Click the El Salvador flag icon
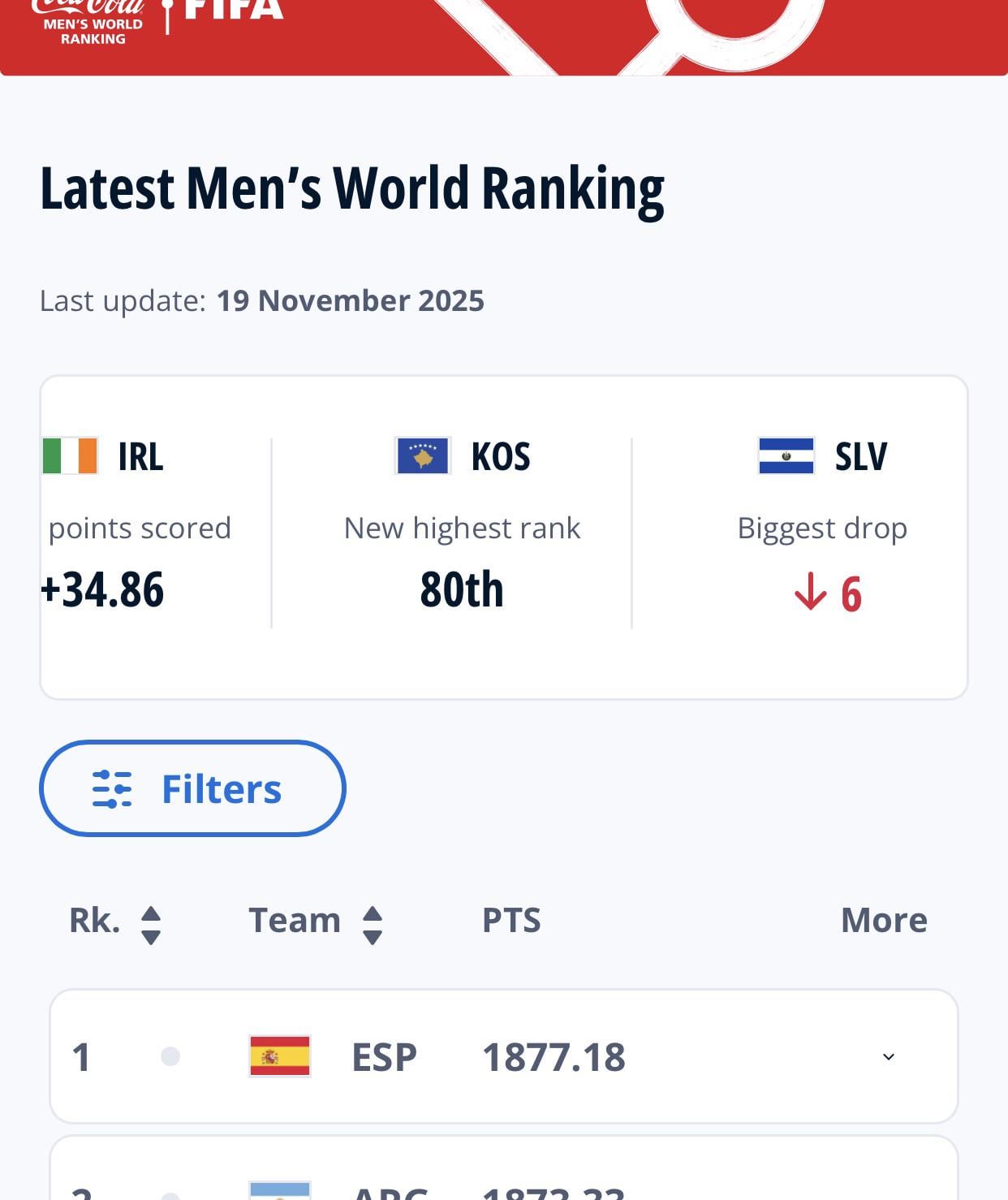 pyautogui.click(x=786, y=455)
